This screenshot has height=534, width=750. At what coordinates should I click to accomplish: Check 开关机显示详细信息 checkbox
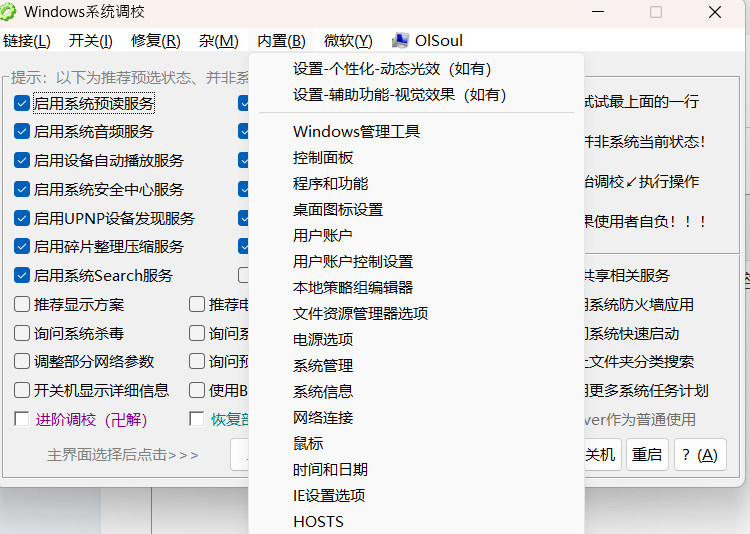(x=22, y=390)
